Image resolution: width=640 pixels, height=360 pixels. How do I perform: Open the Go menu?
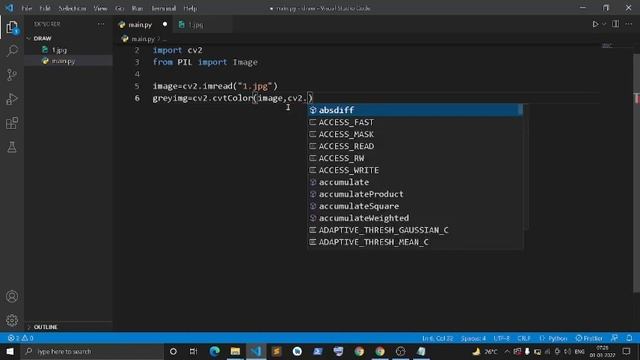[x=119, y=8]
